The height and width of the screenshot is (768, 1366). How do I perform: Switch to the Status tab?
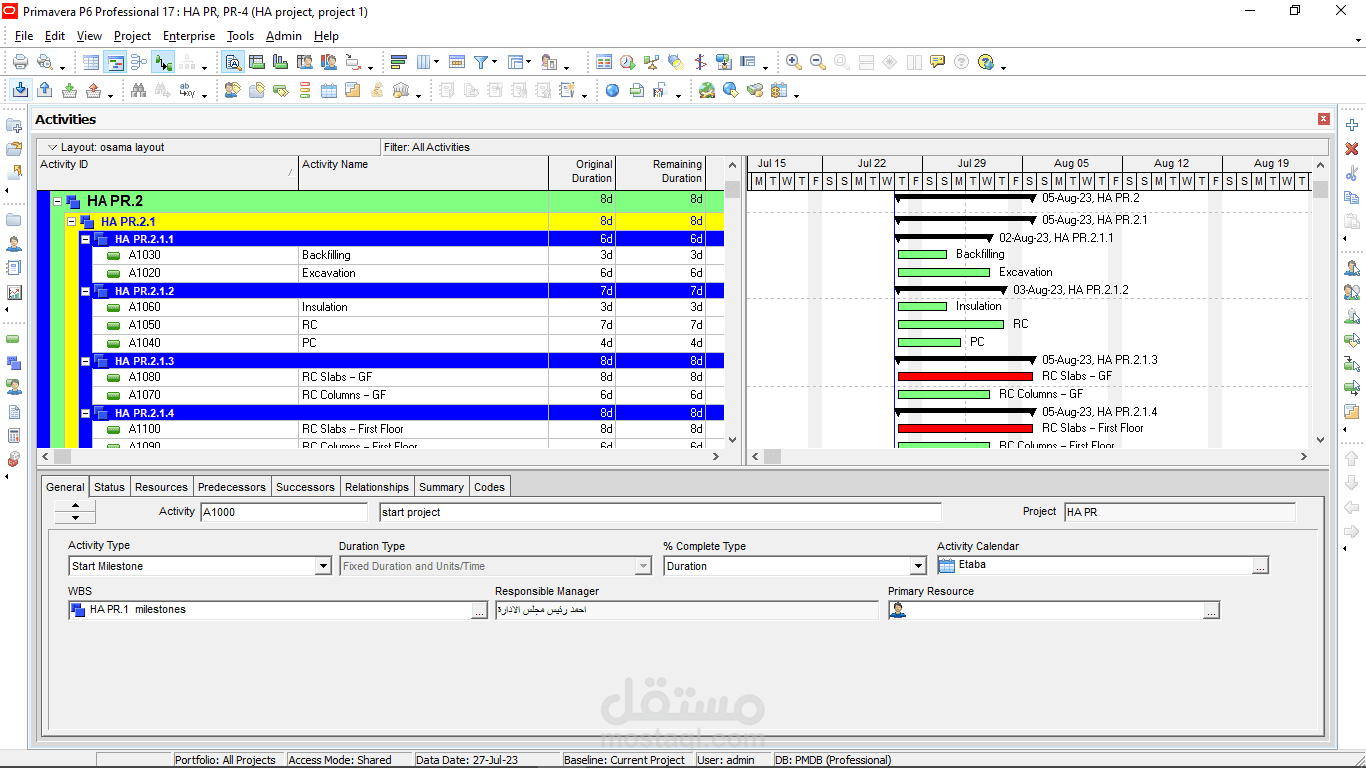tap(109, 487)
